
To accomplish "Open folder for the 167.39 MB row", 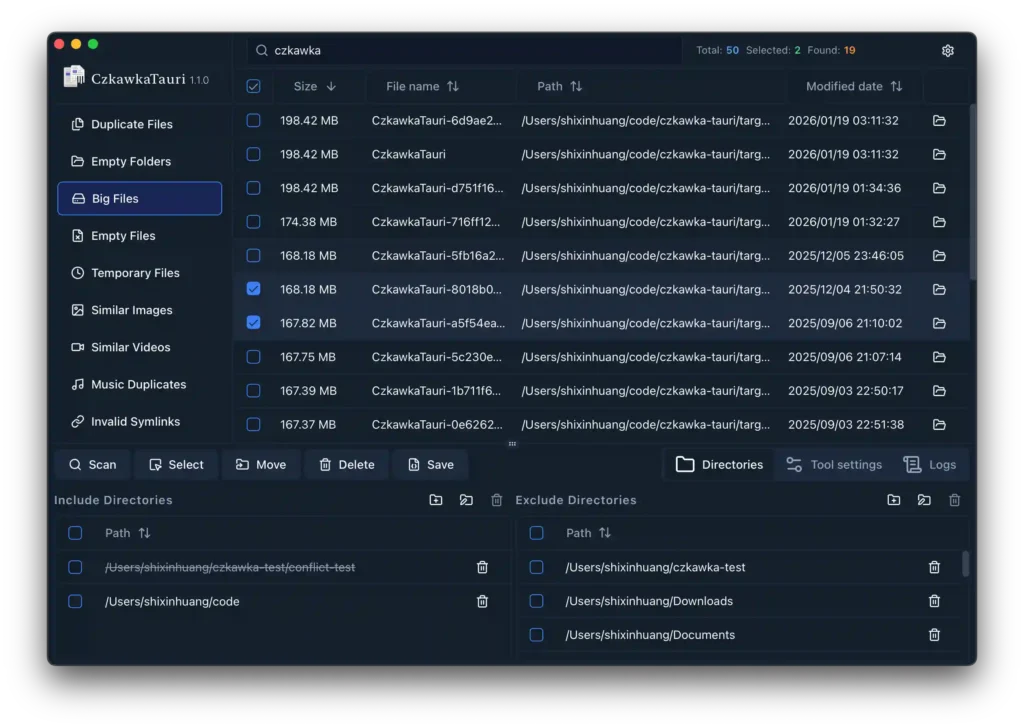I will [x=939, y=390].
